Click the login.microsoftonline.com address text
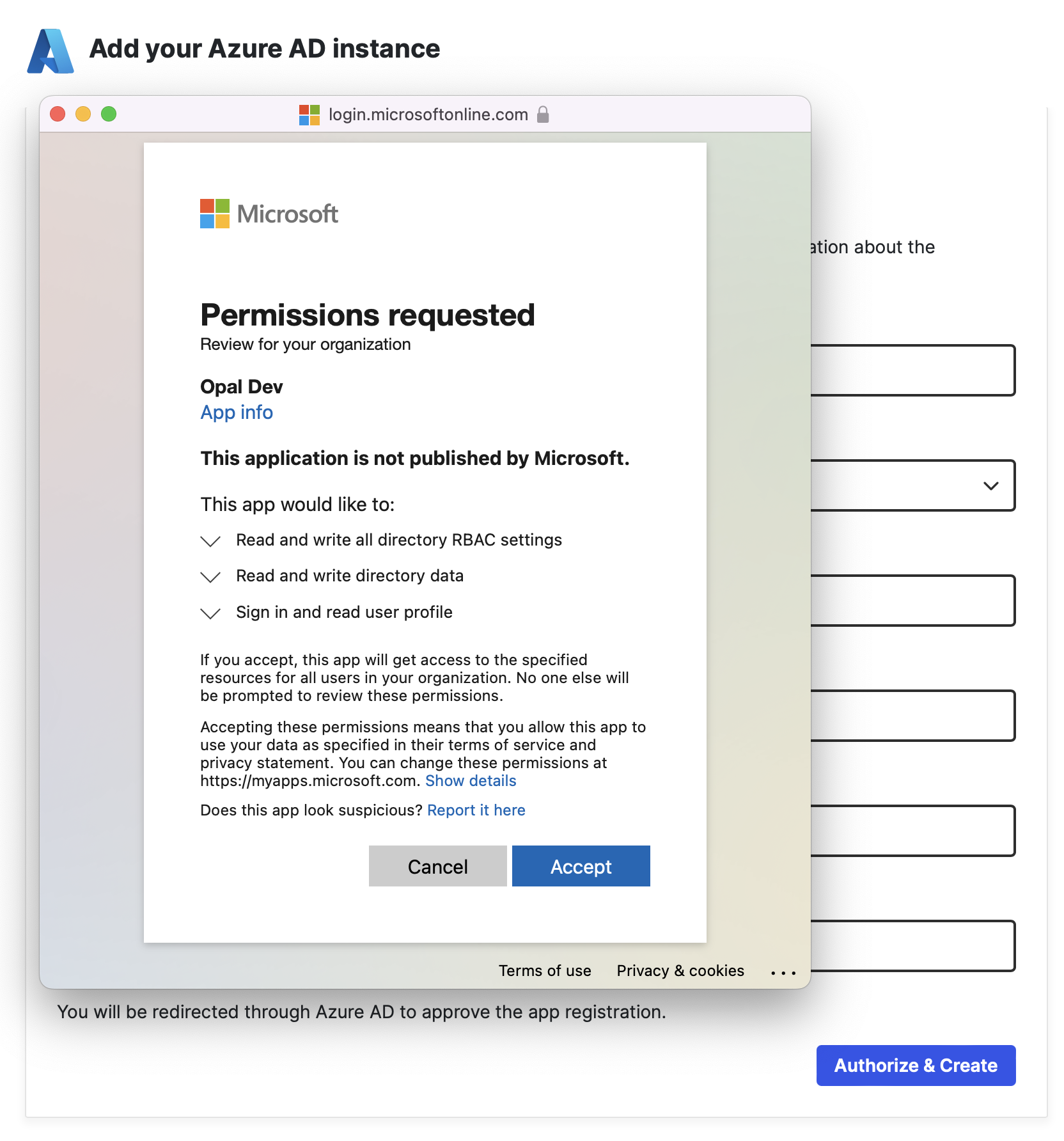This screenshot has width=1064, height=1141. coord(428,114)
